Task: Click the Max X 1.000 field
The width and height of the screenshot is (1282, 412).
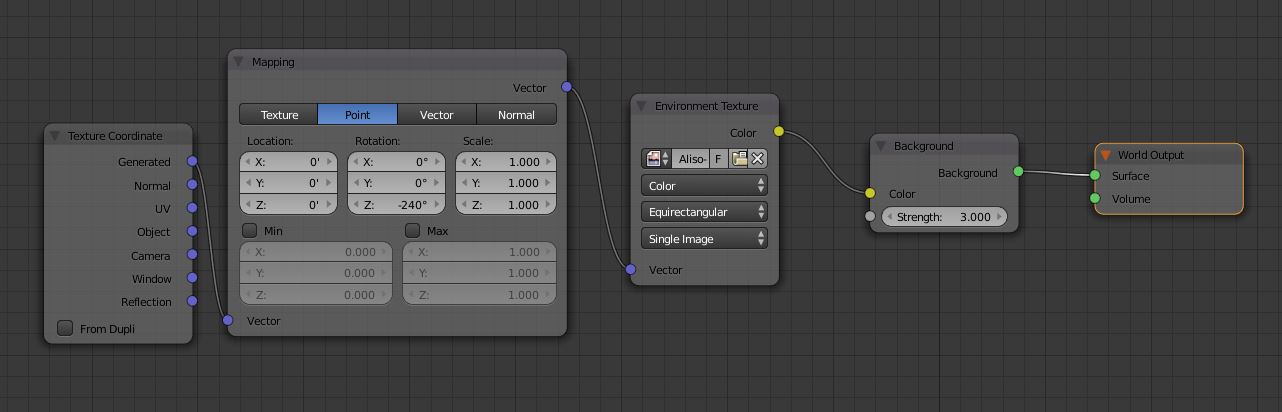Action: 479,252
